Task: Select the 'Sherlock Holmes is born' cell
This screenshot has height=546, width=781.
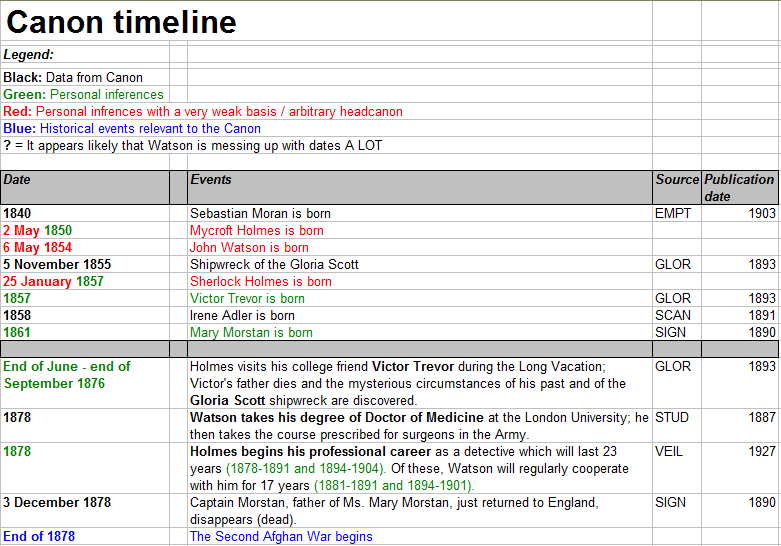Action: pyautogui.click(x=261, y=281)
